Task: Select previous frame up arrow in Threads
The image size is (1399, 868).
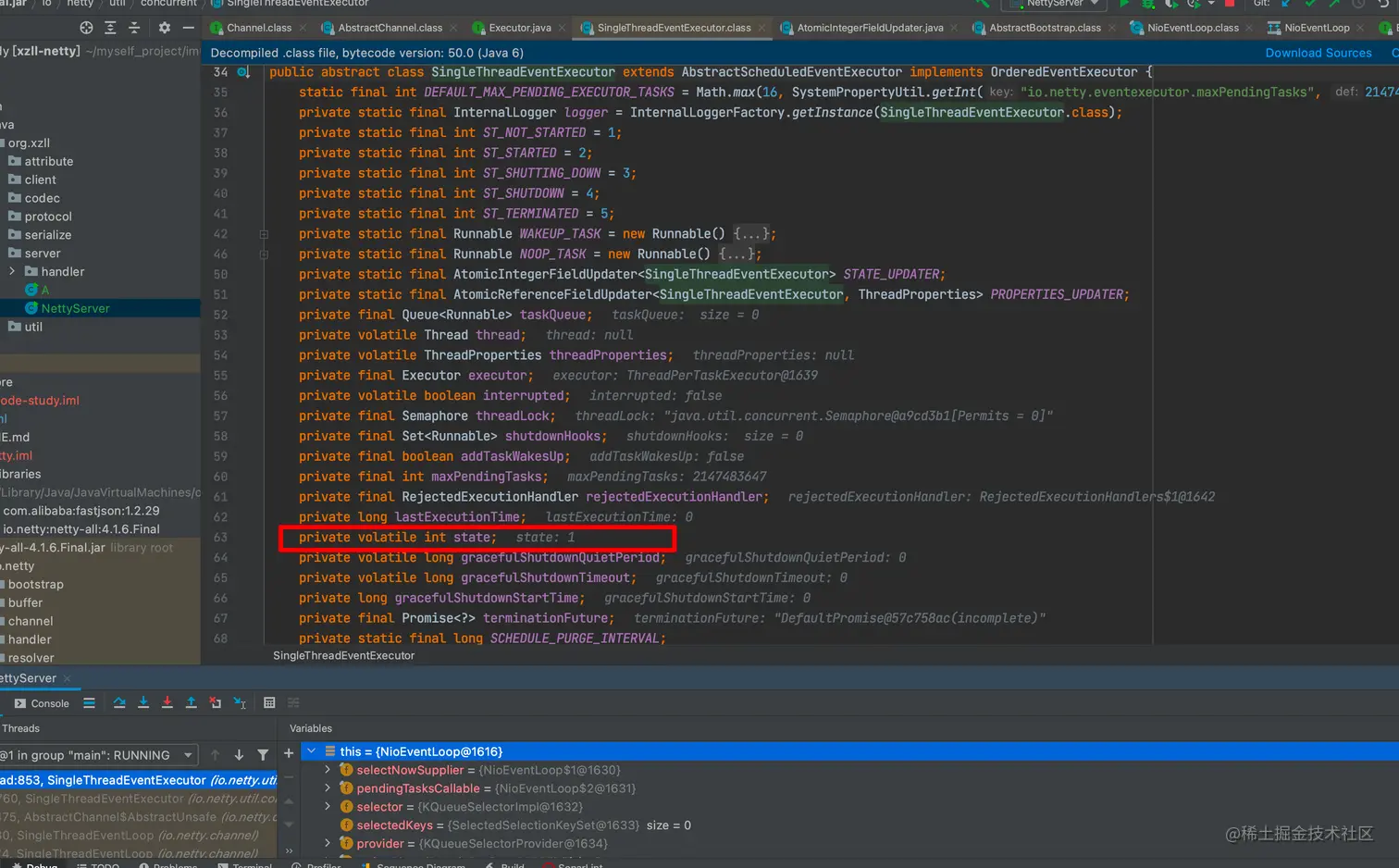Action: [x=215, y=755]
